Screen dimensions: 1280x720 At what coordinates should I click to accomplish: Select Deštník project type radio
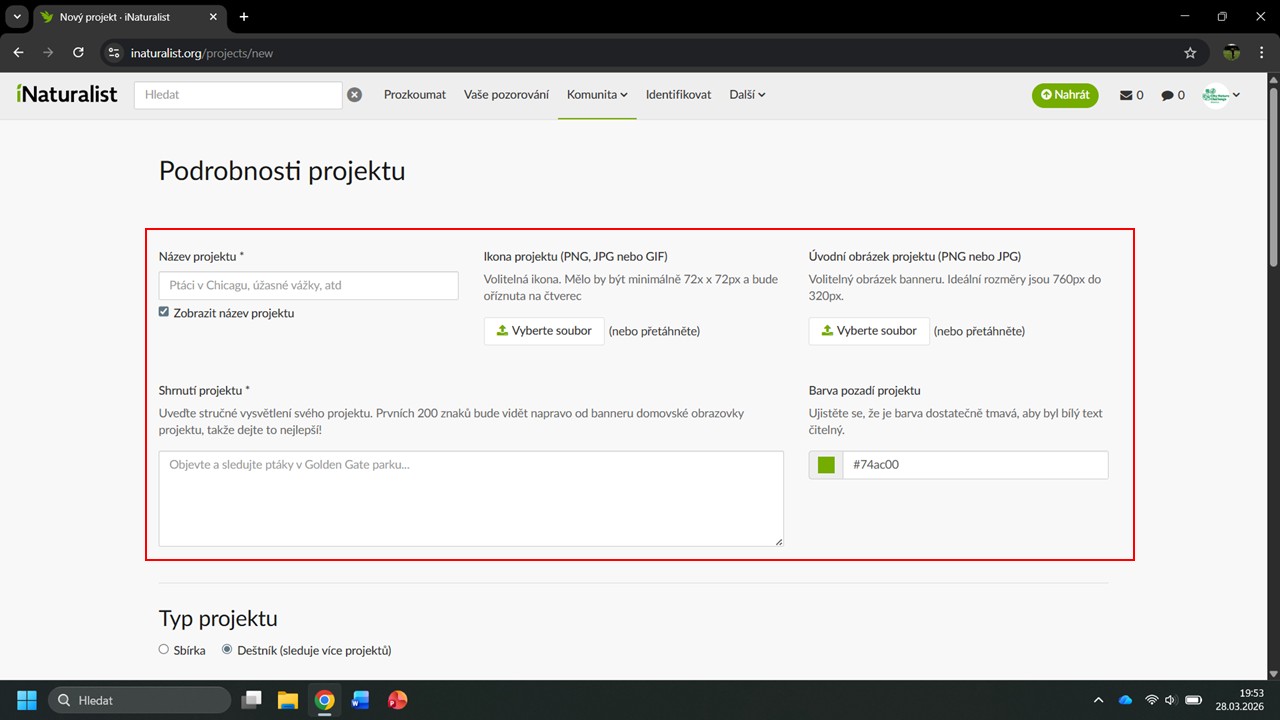pyautogui.click(x=227, y=649)
